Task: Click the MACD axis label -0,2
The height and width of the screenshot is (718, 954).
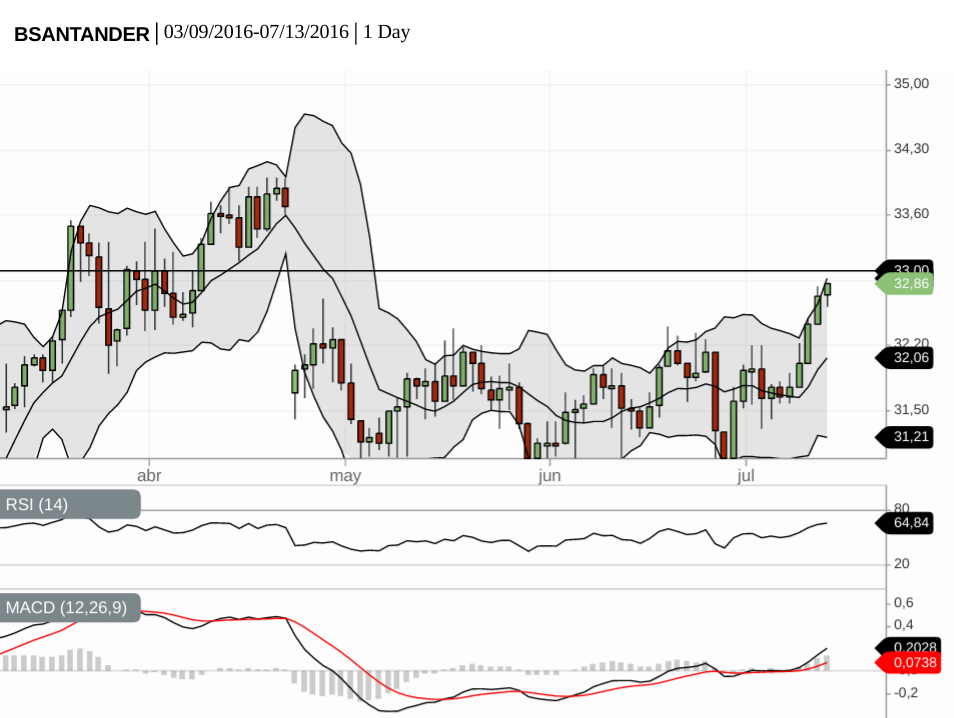Action: 907,693
